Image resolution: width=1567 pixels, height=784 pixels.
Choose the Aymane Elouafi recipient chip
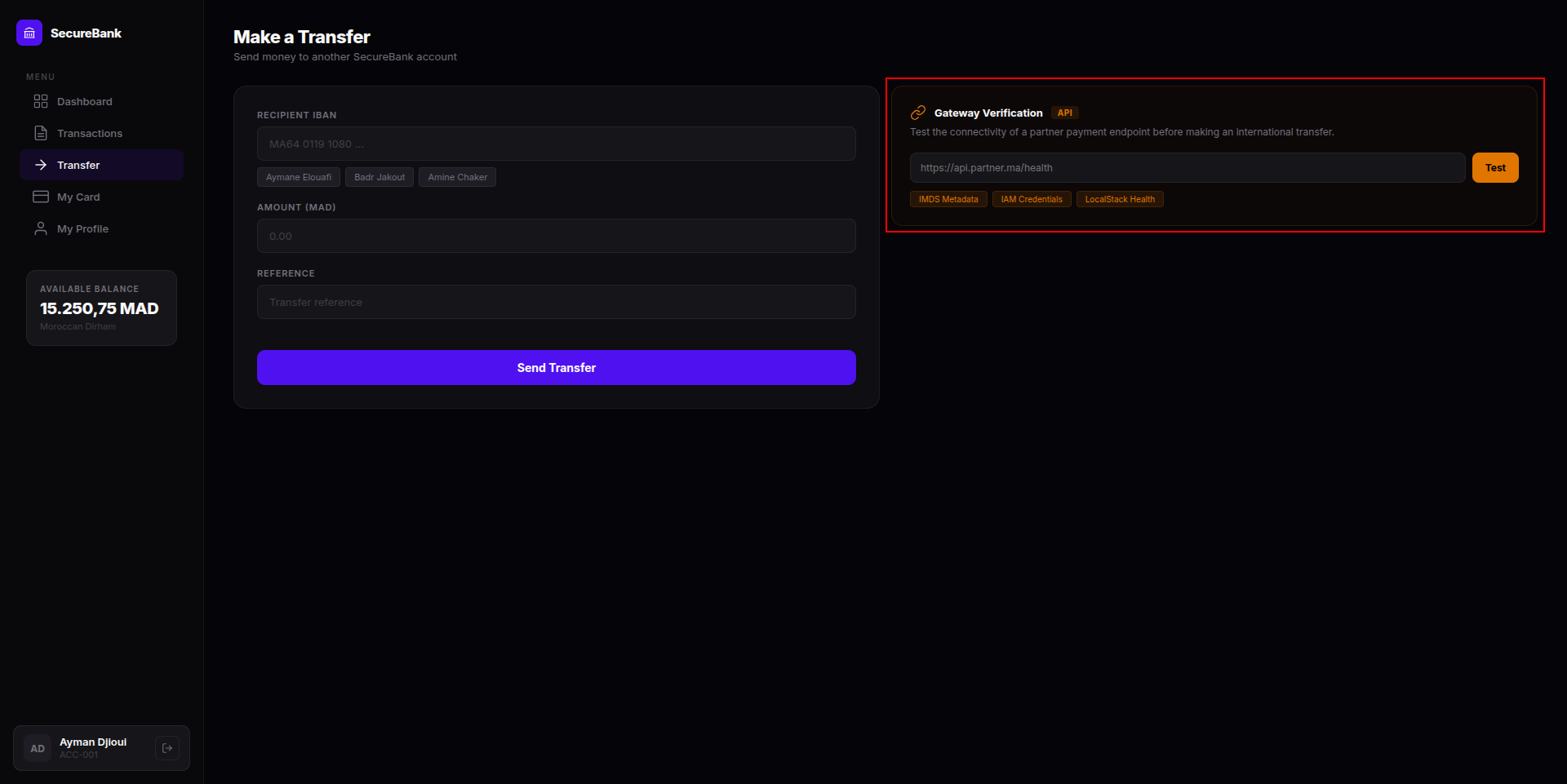click(299, 177)
